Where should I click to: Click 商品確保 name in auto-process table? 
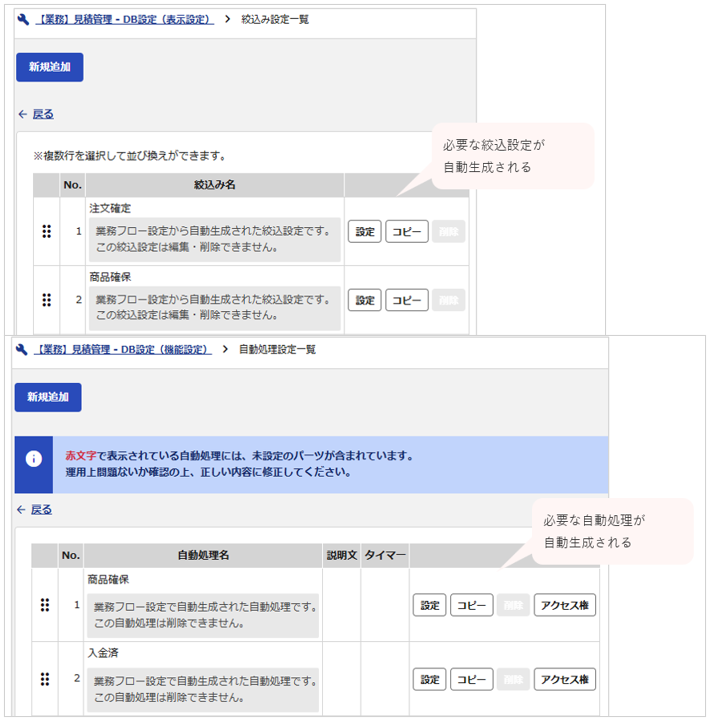[x=108, y=579]
